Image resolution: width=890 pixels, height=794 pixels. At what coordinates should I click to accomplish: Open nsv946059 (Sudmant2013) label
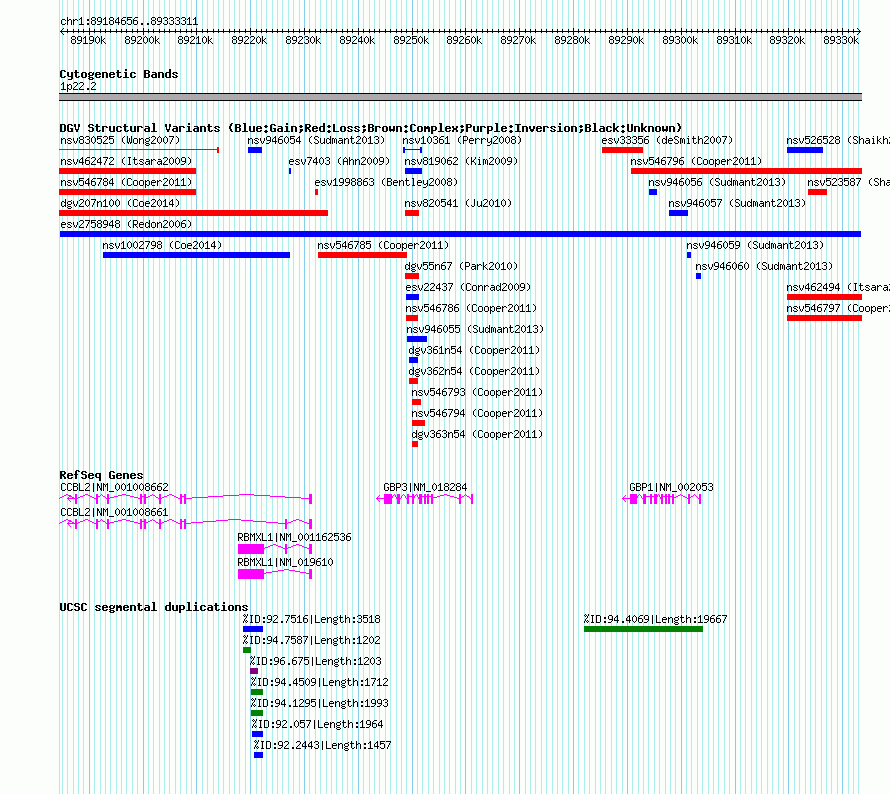(x=755, y=245)
